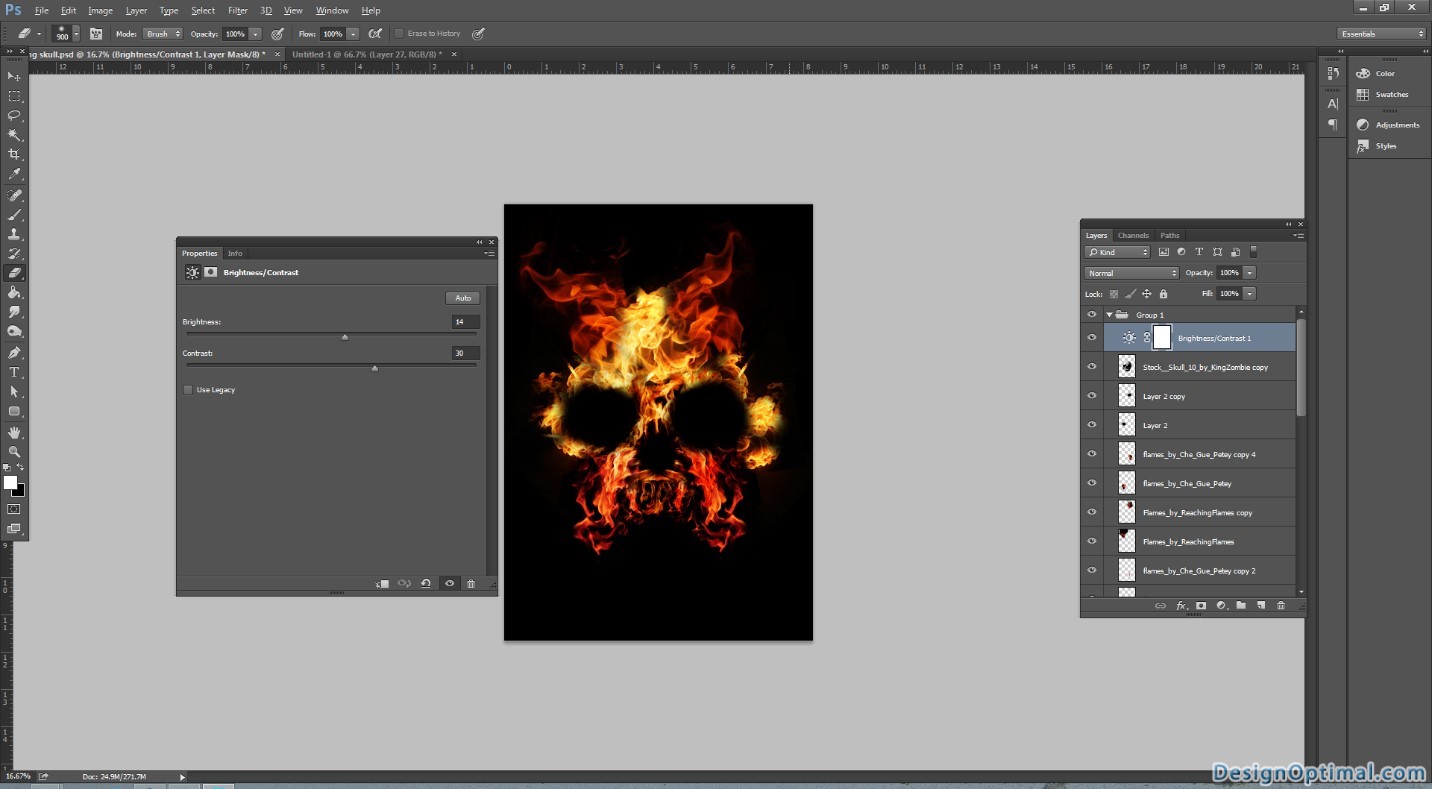
Task: Open the Essentials workspace dropdown
Action: [1381, 34]
